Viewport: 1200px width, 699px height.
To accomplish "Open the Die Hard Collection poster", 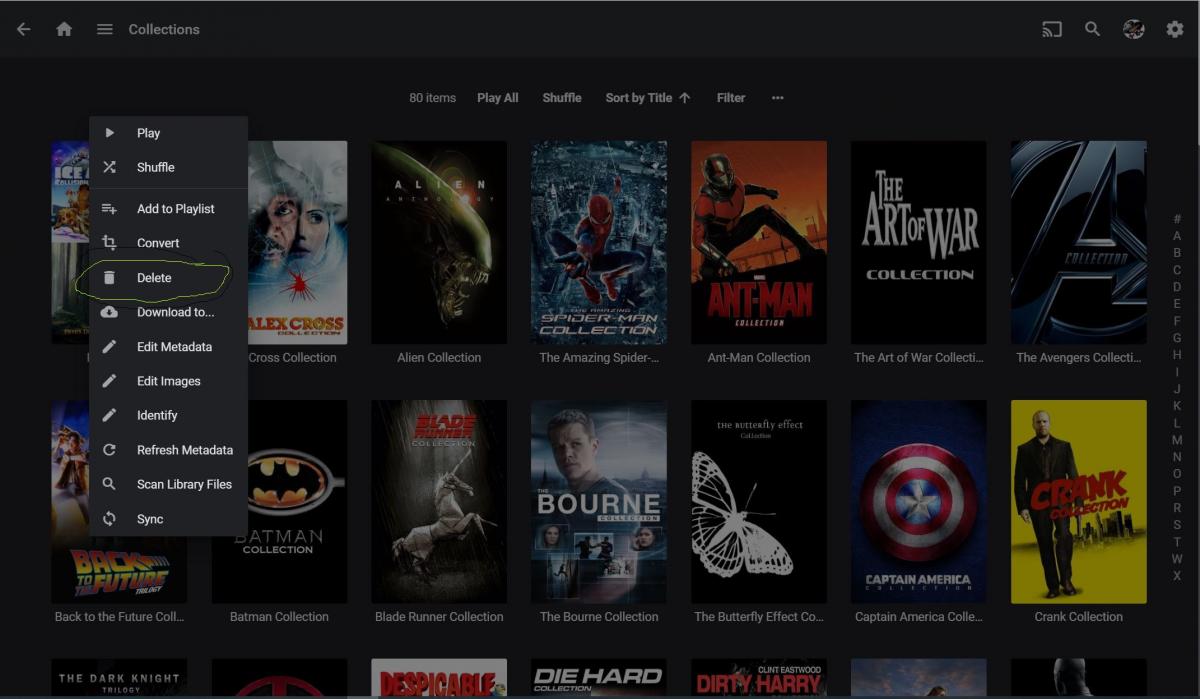I will tap(599, 677).
